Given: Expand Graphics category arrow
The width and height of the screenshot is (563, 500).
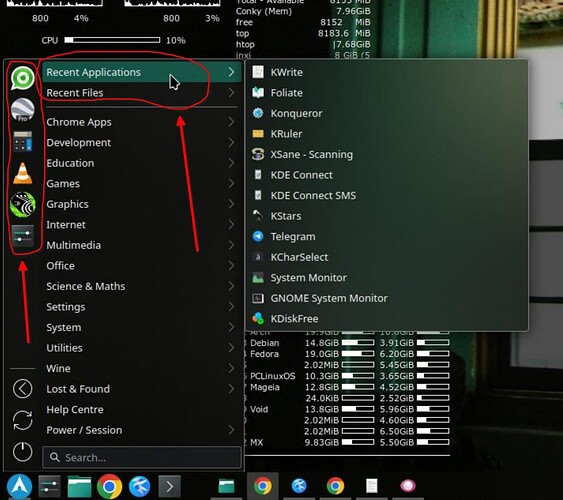Looking at the screenshot, I should 232,204.
